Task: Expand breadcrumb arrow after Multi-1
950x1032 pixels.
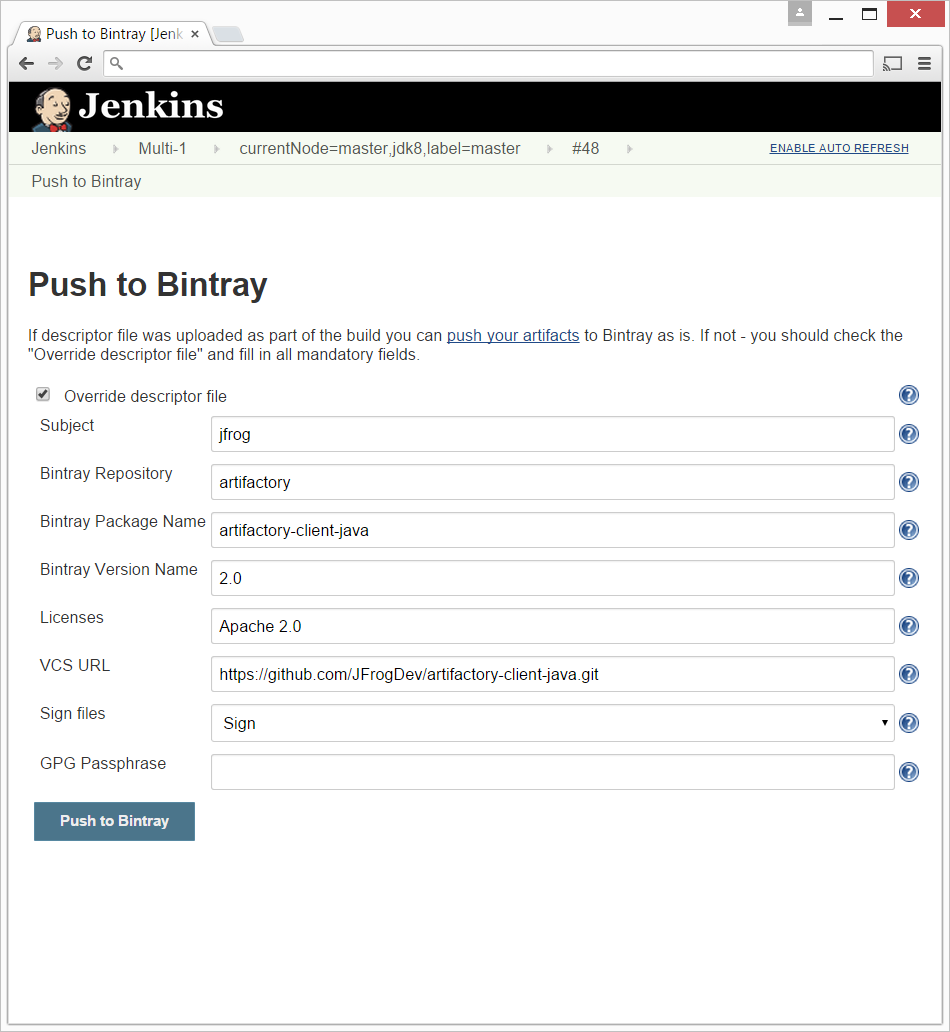Action: point(213,149)
